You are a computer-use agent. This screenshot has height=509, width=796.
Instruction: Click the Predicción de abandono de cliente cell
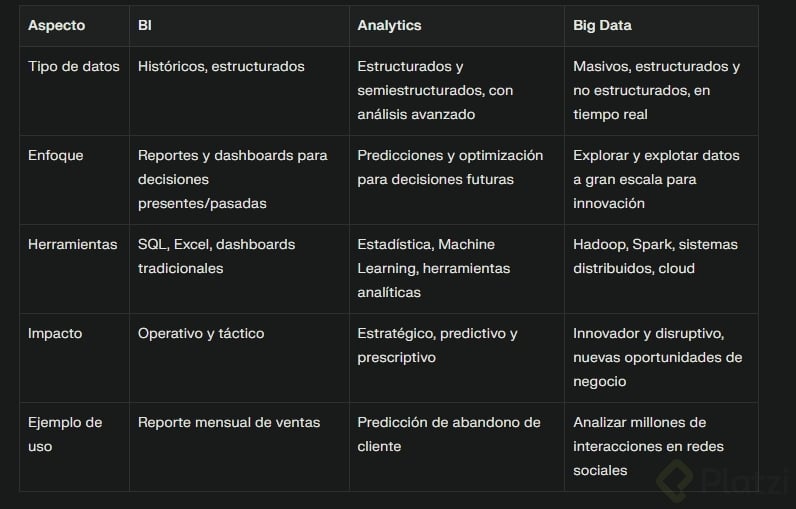pos(449,434)
